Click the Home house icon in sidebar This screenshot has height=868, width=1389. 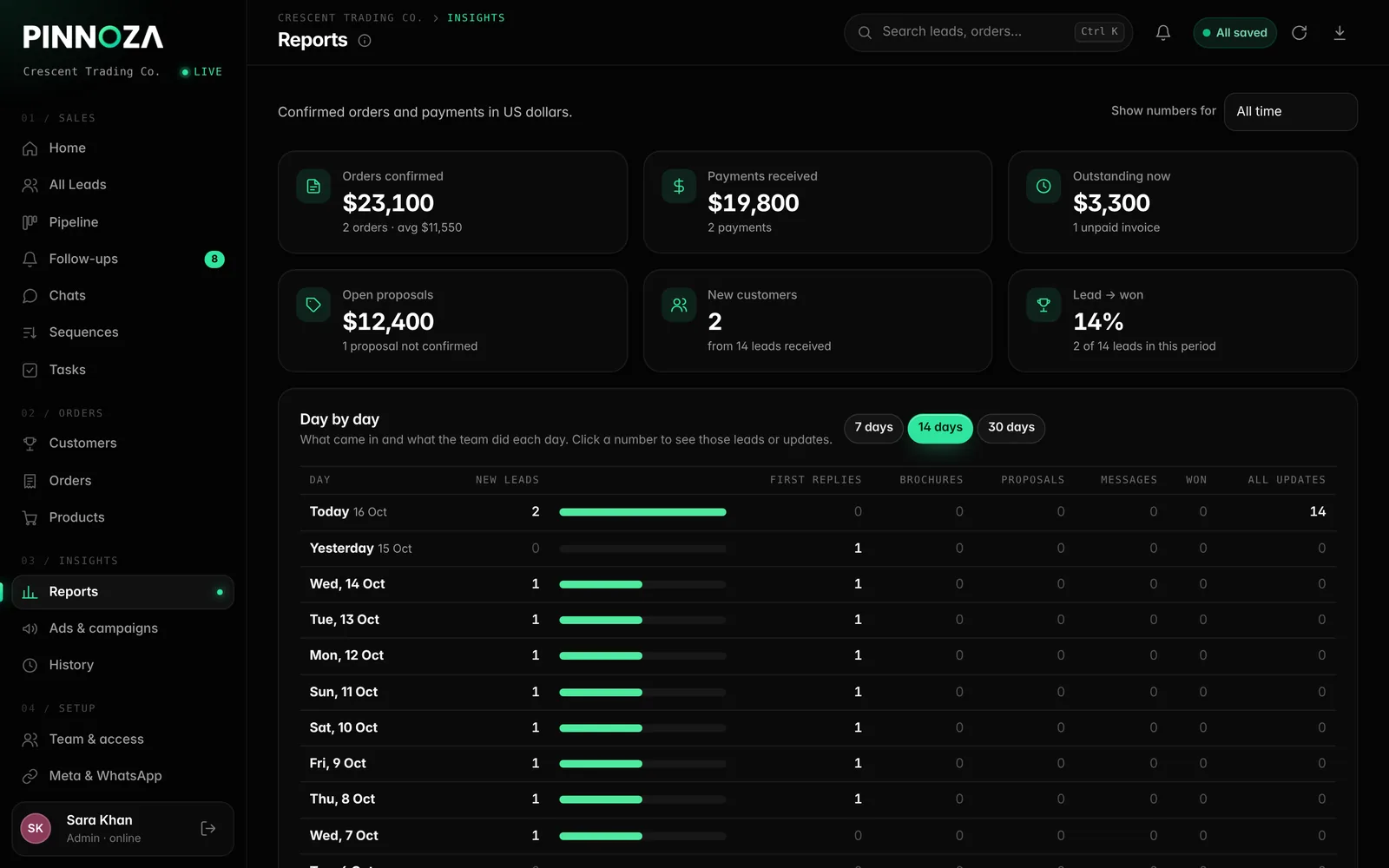(x=30, y=148)
